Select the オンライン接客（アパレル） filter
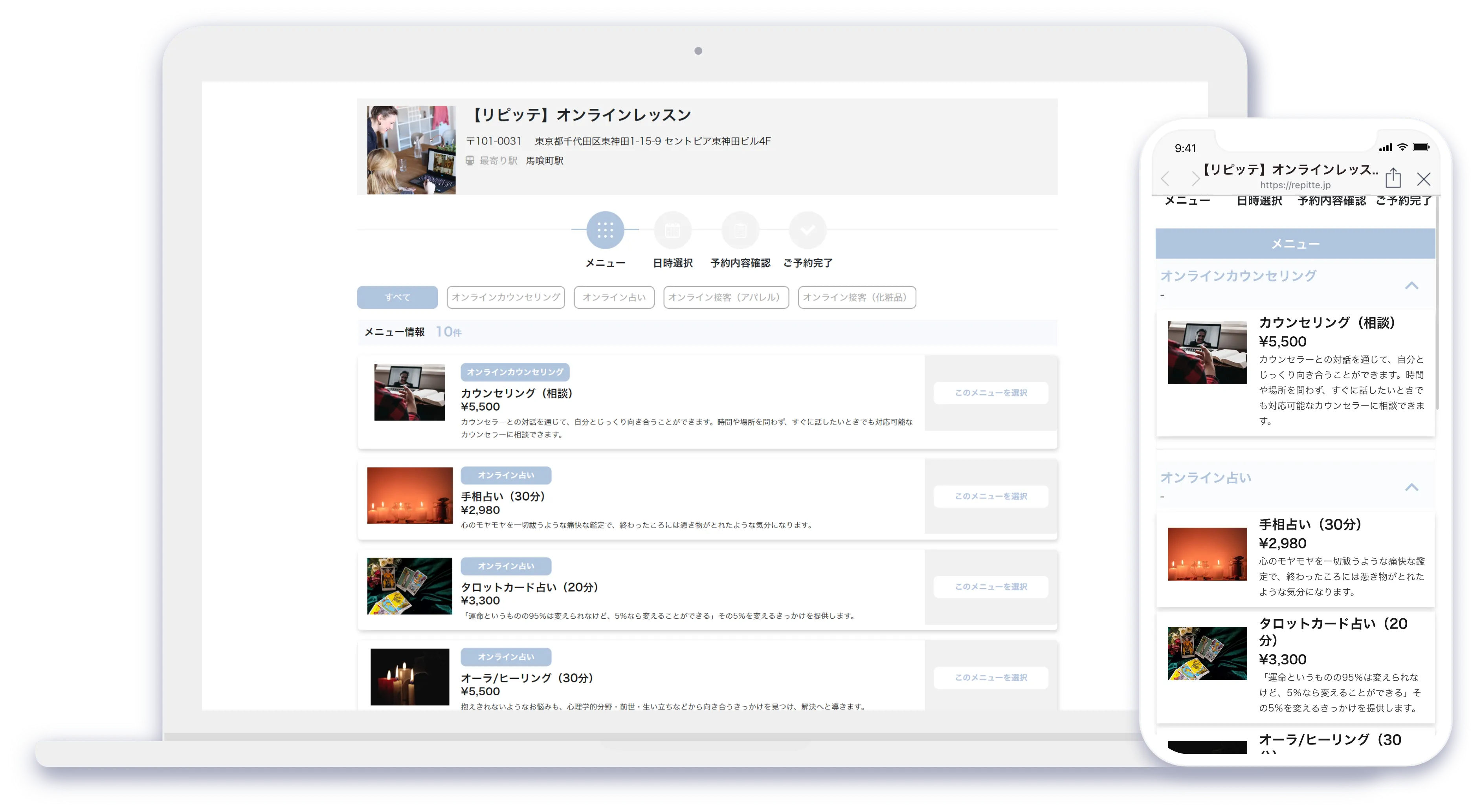This screenshot has height=812, width=1483. 726,297
